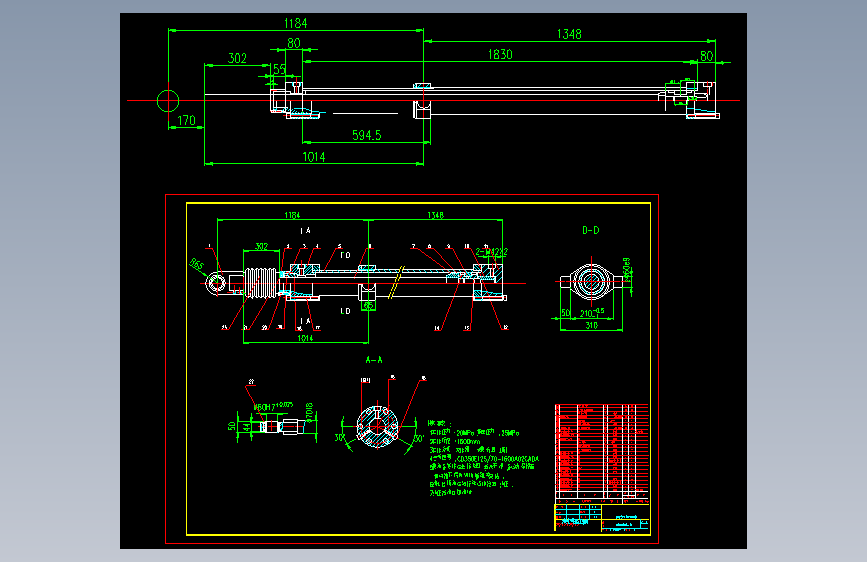Select the large "302" dimension in the top view
The image size is (867, 562).
237,58
